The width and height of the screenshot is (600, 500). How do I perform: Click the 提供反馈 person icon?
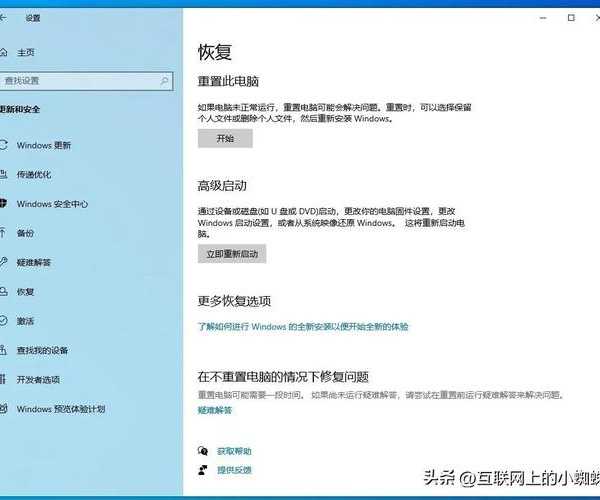pos(203,470)
